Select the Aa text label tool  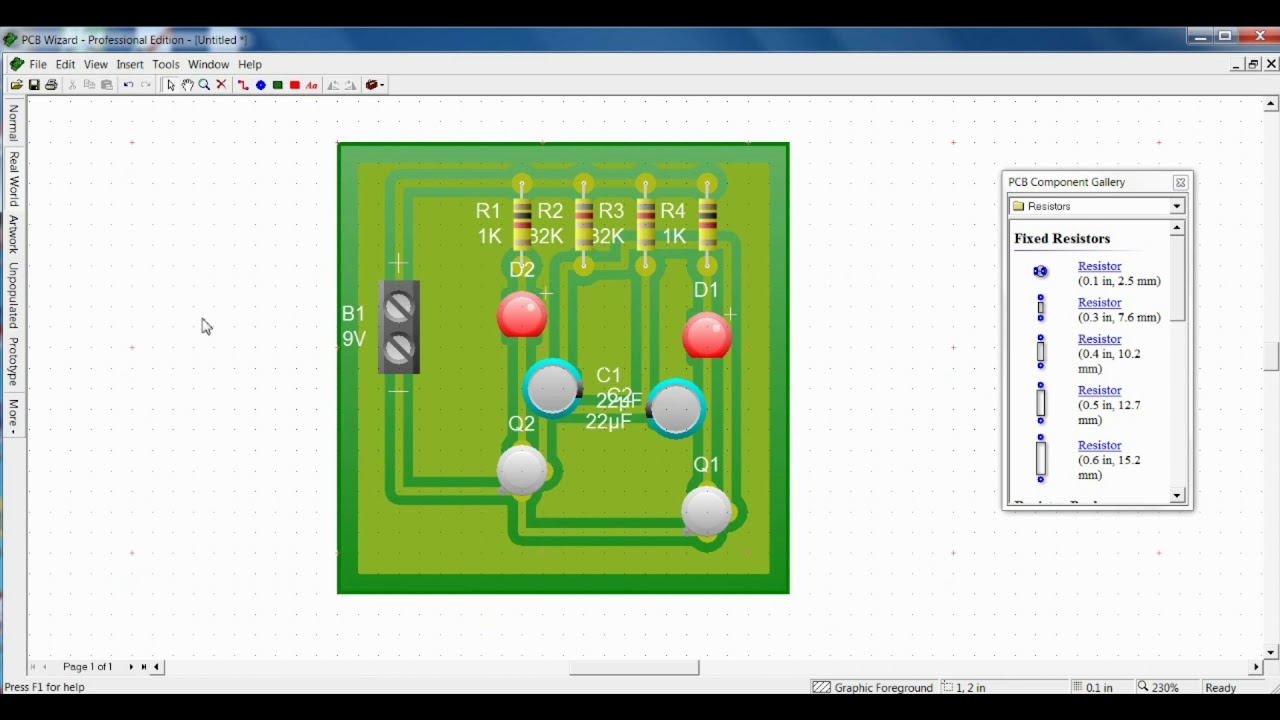pos(312,85)
